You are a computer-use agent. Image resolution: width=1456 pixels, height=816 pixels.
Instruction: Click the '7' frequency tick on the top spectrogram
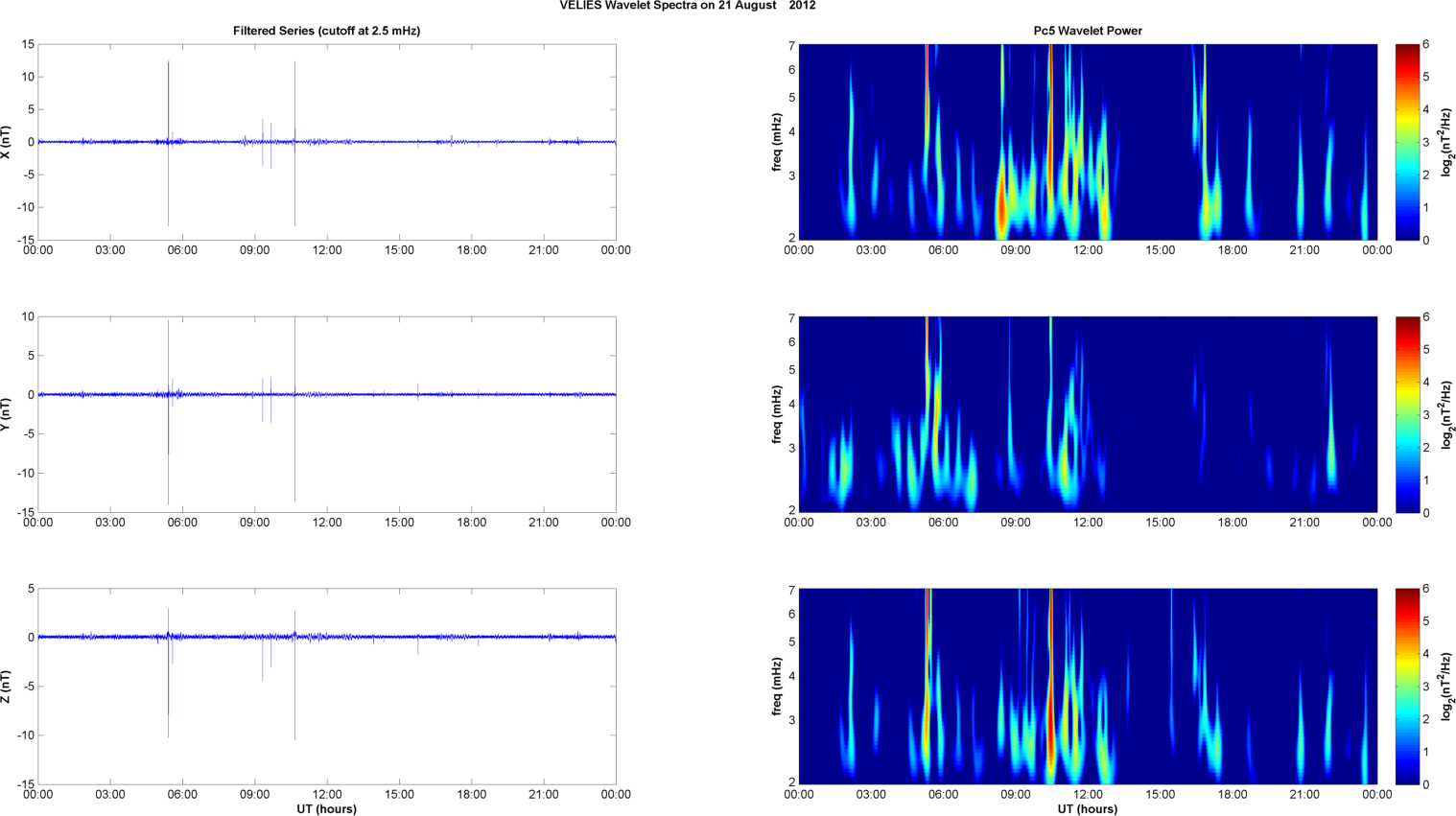pyautogui.click(x=792, y=45)
